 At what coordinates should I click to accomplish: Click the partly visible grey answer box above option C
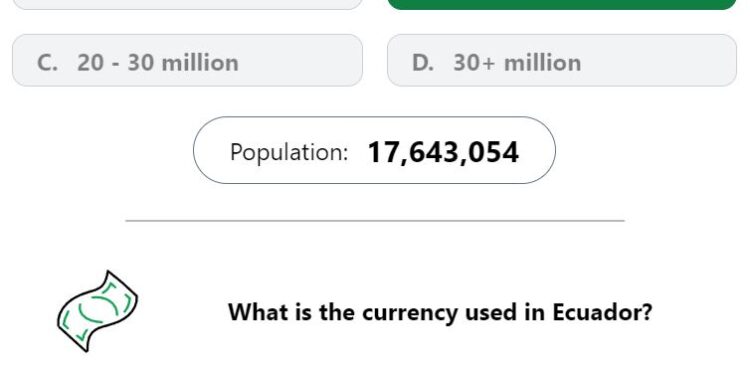tap(188, 4)
